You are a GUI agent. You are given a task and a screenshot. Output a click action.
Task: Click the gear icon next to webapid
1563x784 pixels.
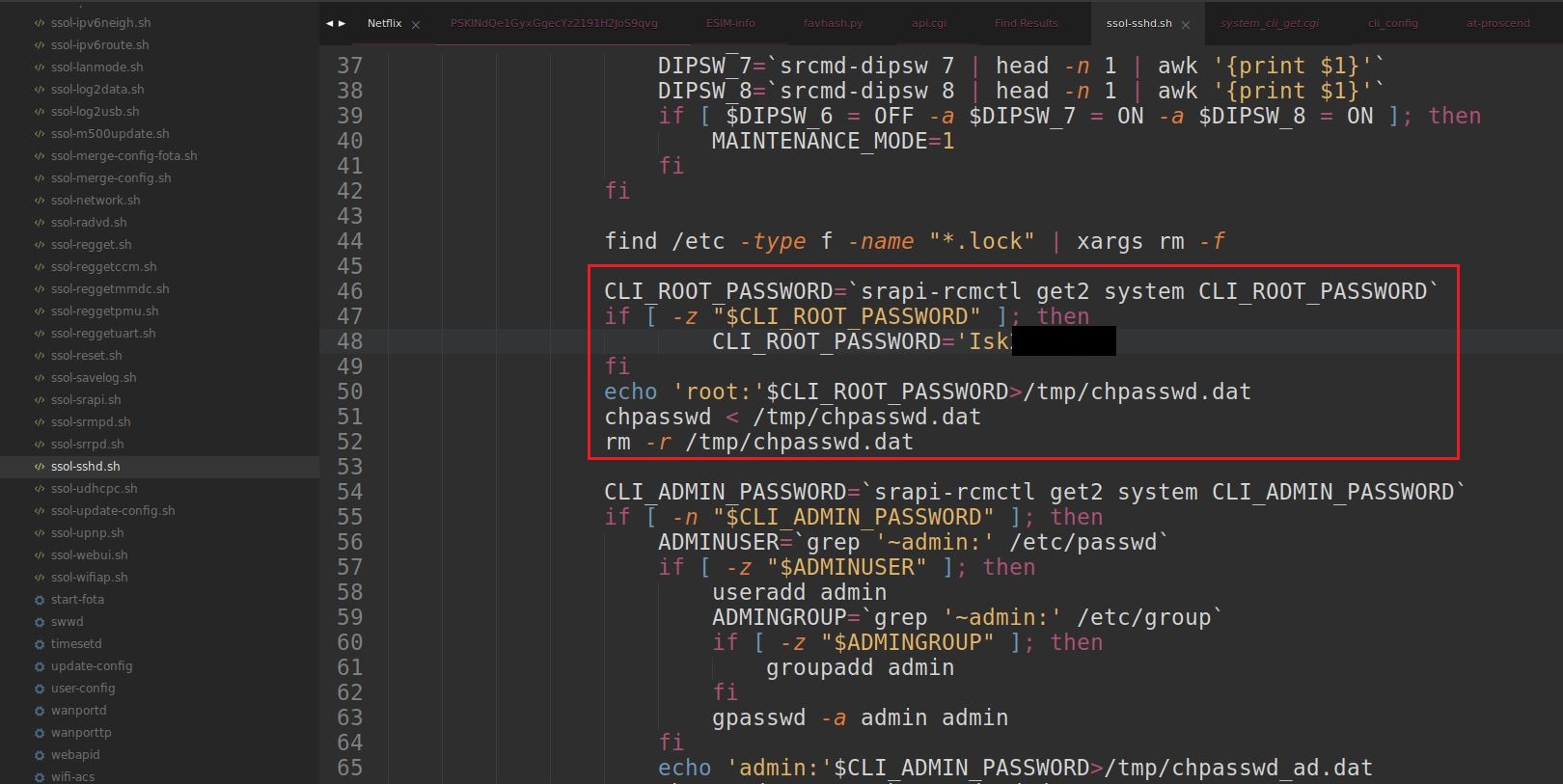pyautogui.click(x=40, y=755)
